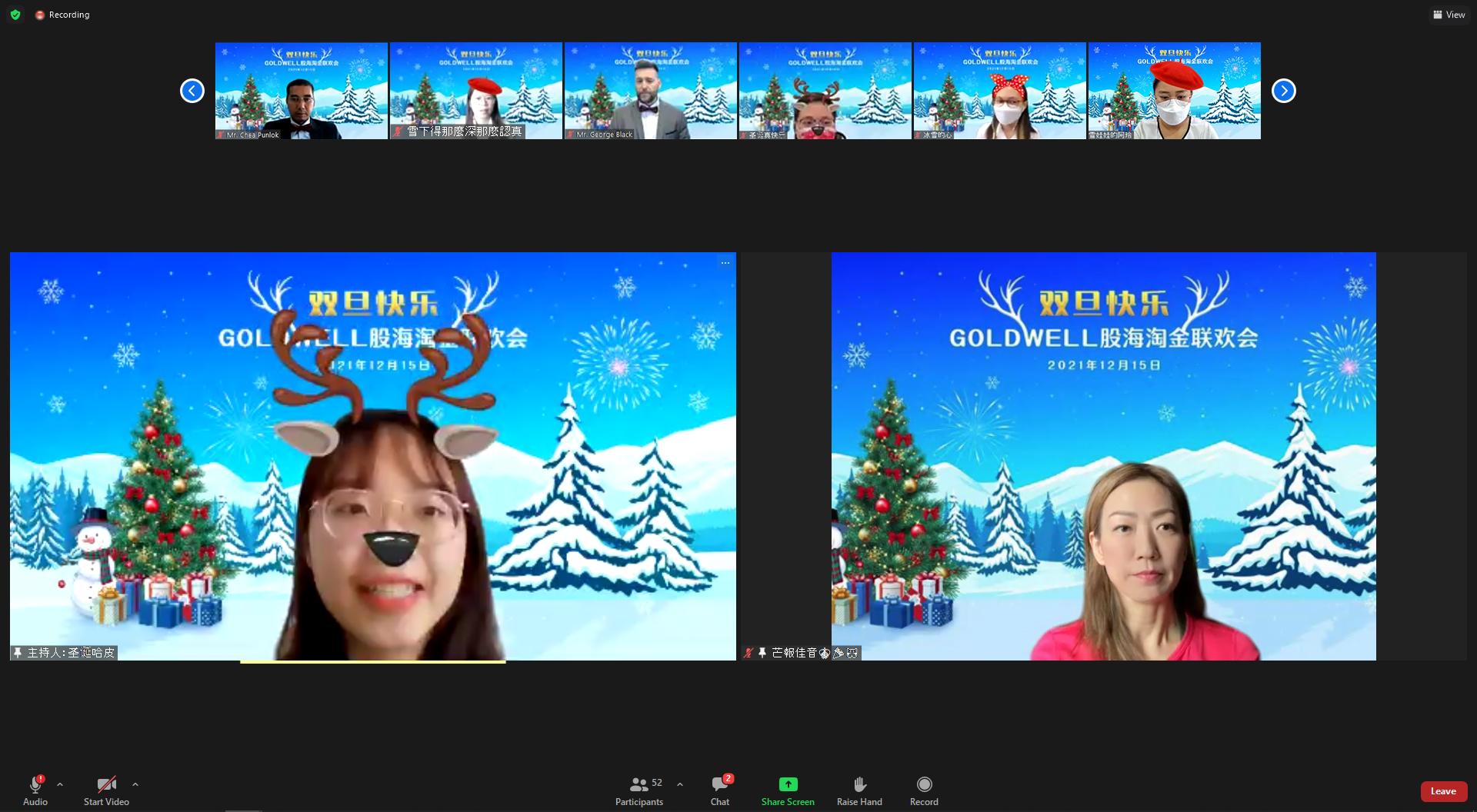The width and height of the screenshot is (1477, 812).
Task: Go to next gallery thumbnails page
Action: [x=1284, y=91]
